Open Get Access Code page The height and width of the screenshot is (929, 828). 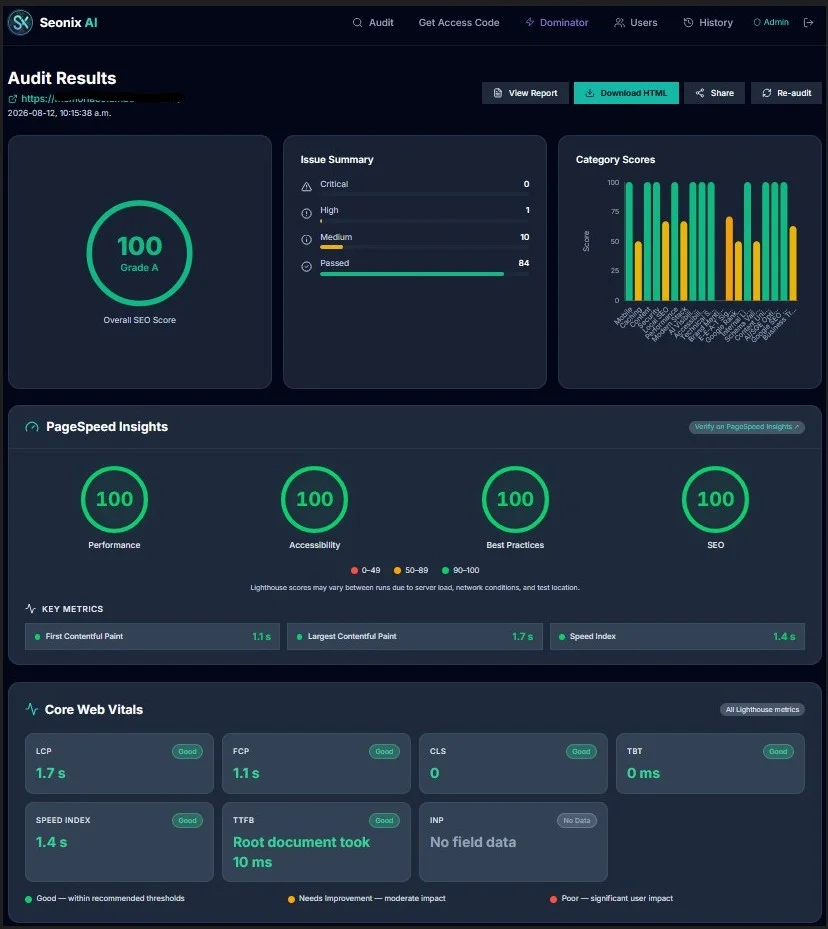point(458,23)
